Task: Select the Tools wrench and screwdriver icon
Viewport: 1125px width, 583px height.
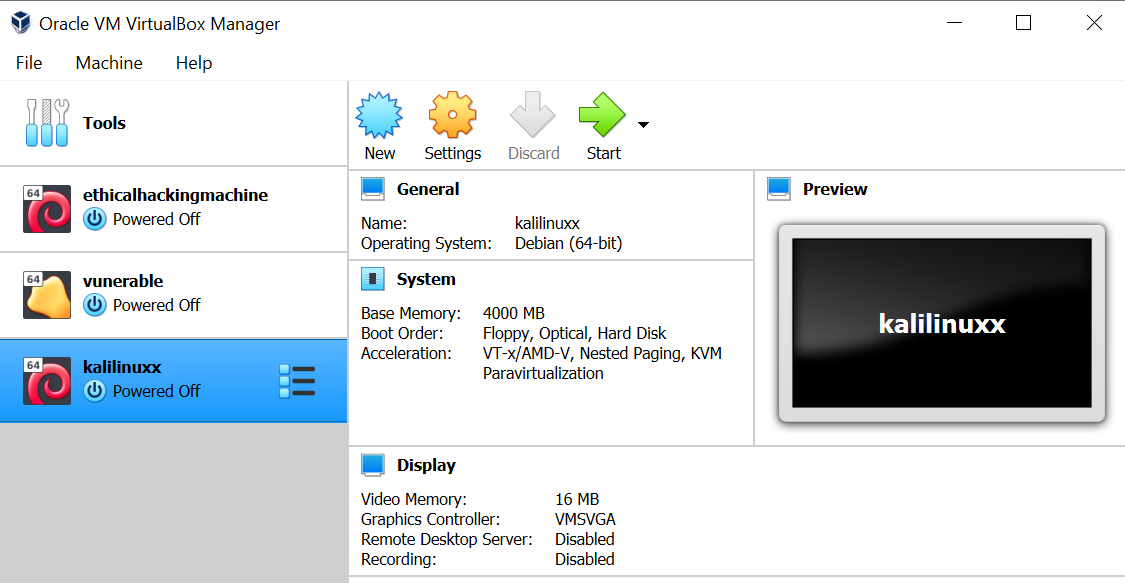Action: 47,123
